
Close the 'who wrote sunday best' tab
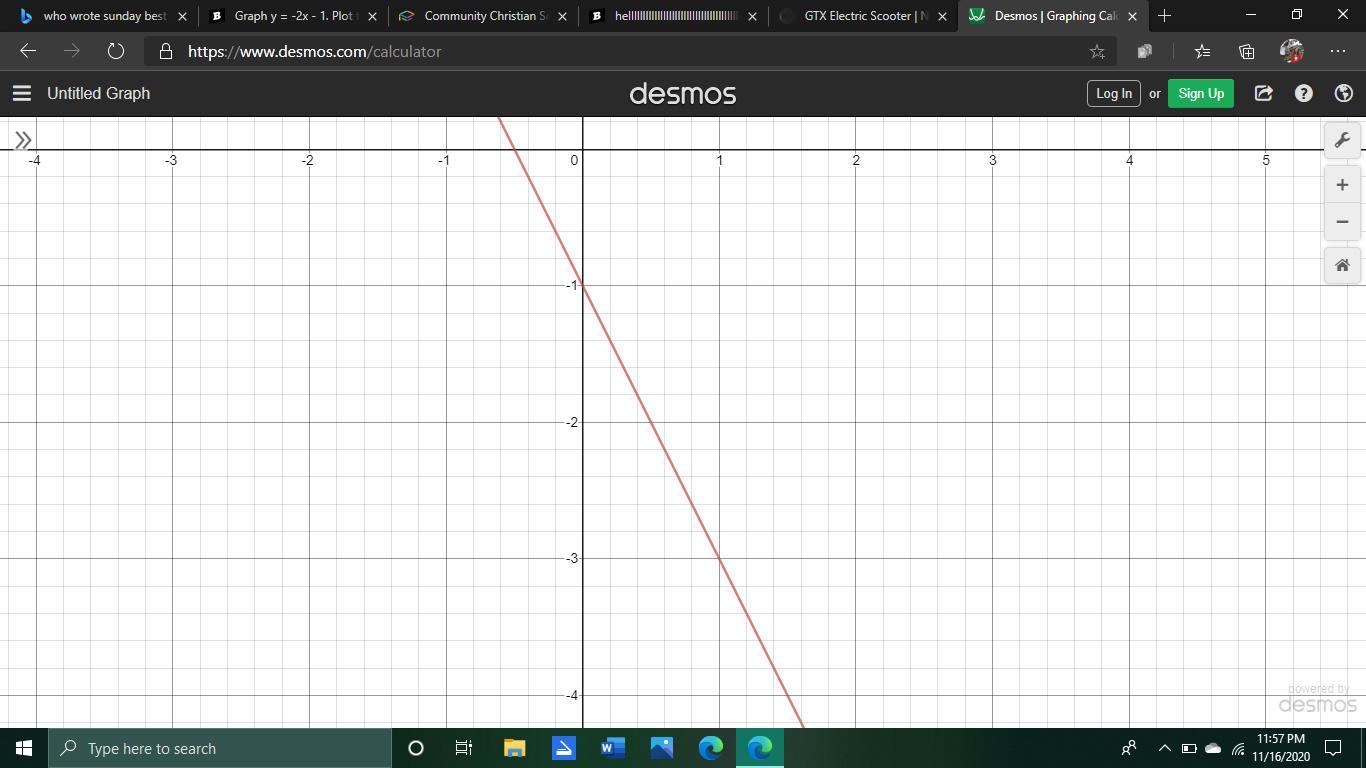coord(182,16)
